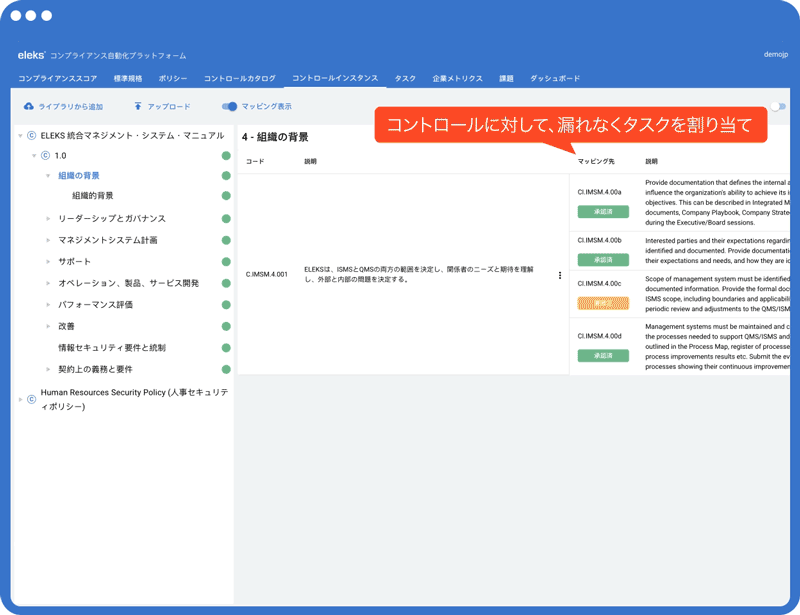Click the green status dot for パフォーマンス評価
This screenshot has width=800, height=615.
point(226,305)
